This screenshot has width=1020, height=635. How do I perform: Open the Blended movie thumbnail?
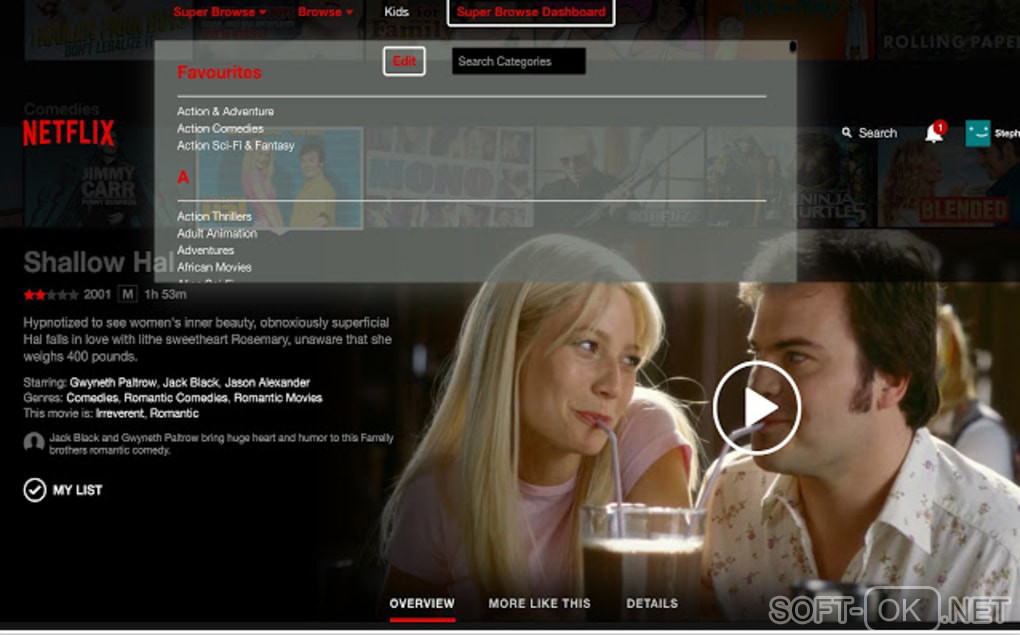[x=948, y=177]
